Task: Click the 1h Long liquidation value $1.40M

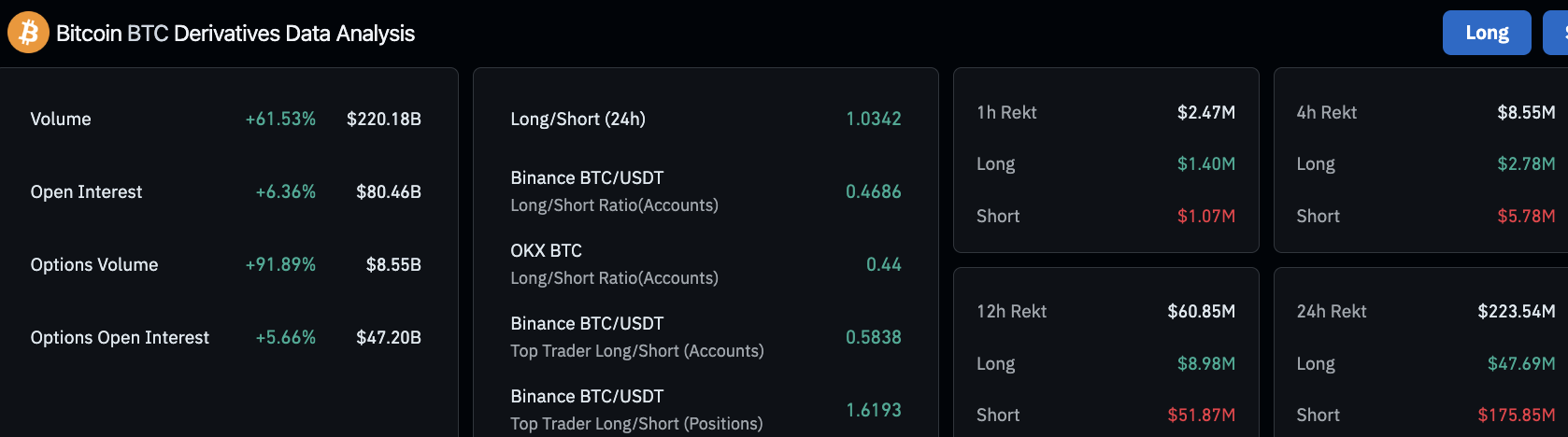Action: 1205,163
